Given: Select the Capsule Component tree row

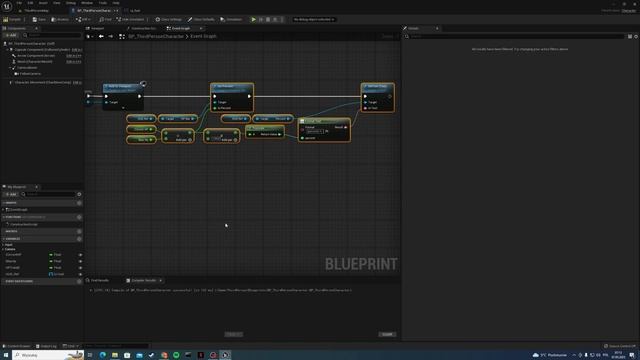Looking at the screenshot, I should coord(42,49).
